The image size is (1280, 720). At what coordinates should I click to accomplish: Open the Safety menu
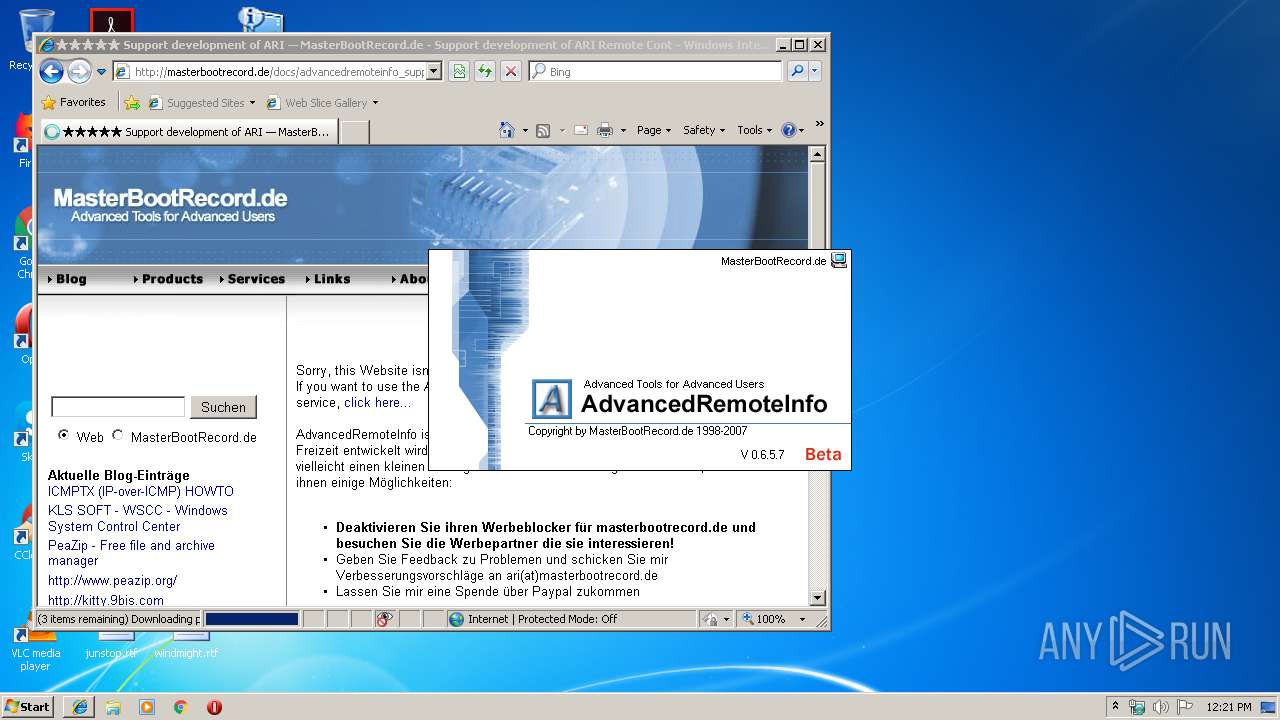704,130
